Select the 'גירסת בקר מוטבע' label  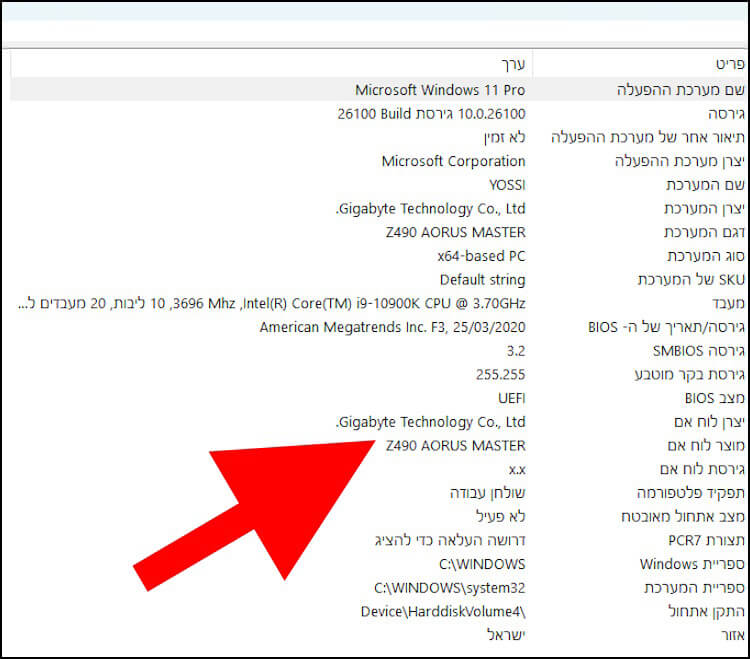click(690, 374)
